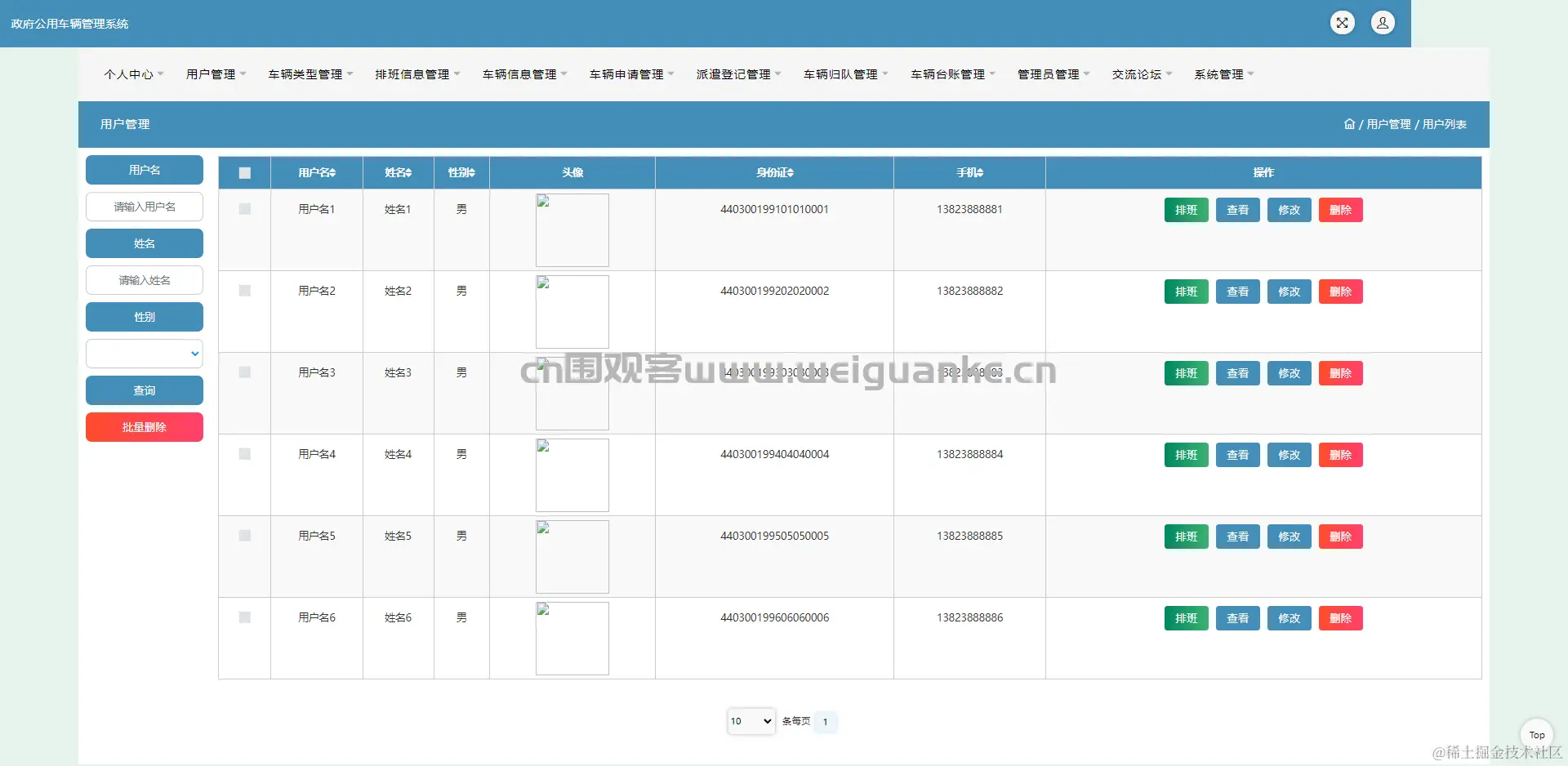Image resolution: width=1568 pixels, height=766 pixels.
Task: Click 查看 button for 用户名3
Action: point(1237,373)
